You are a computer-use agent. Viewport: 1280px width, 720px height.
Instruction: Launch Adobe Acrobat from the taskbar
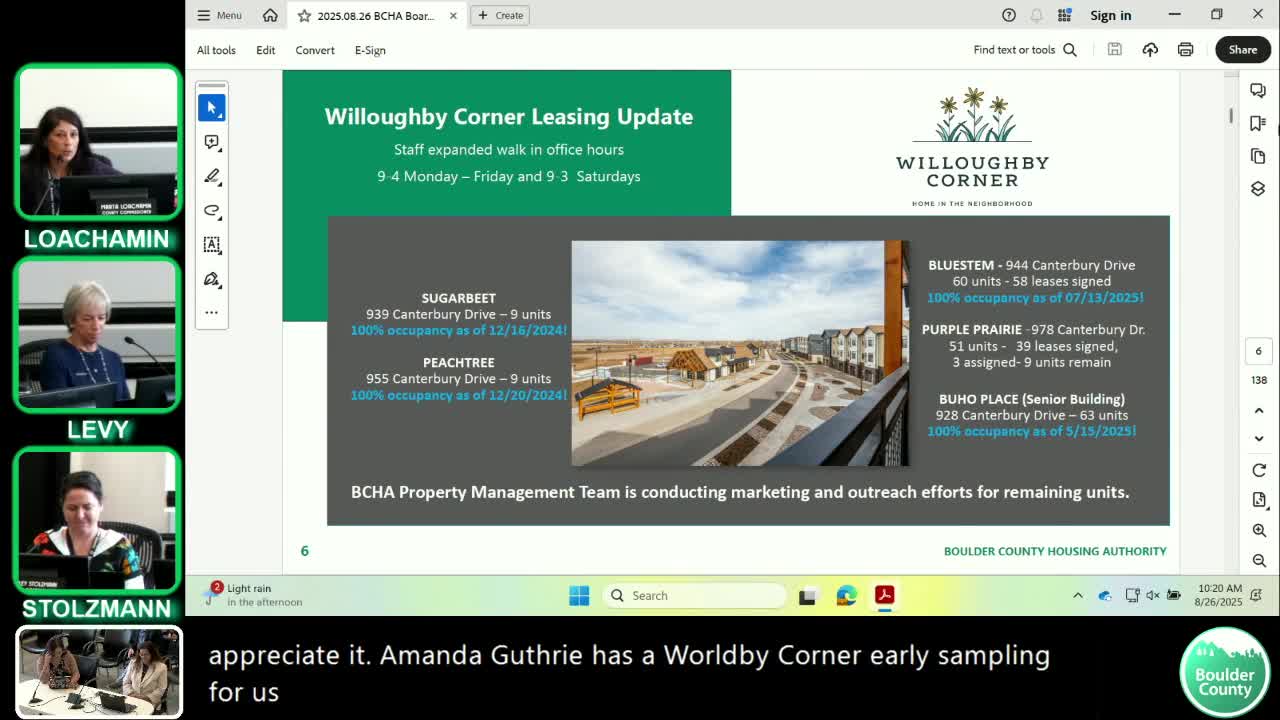pos(885,595)
